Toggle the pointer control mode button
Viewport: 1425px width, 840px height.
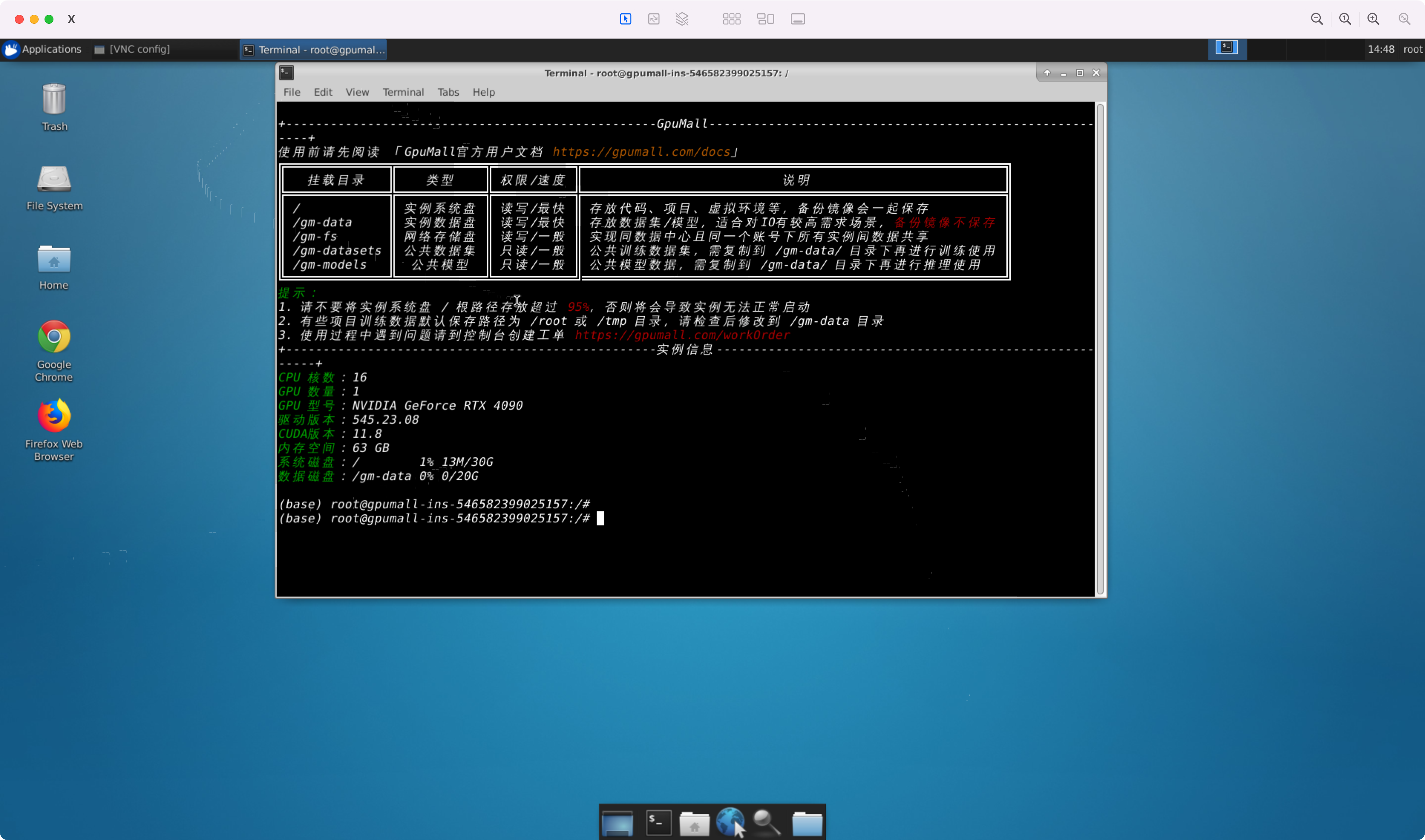[x=626, y=19]
